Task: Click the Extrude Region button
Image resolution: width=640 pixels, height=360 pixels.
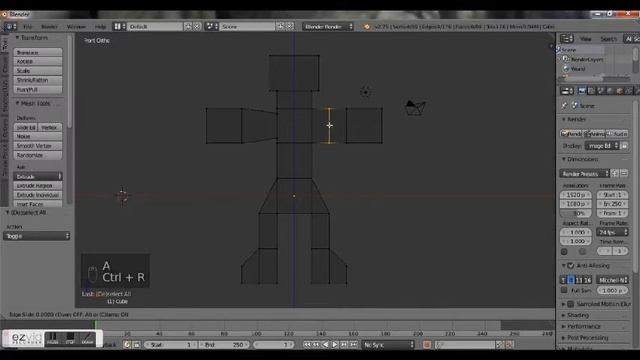Action: (x=38, y=186)
